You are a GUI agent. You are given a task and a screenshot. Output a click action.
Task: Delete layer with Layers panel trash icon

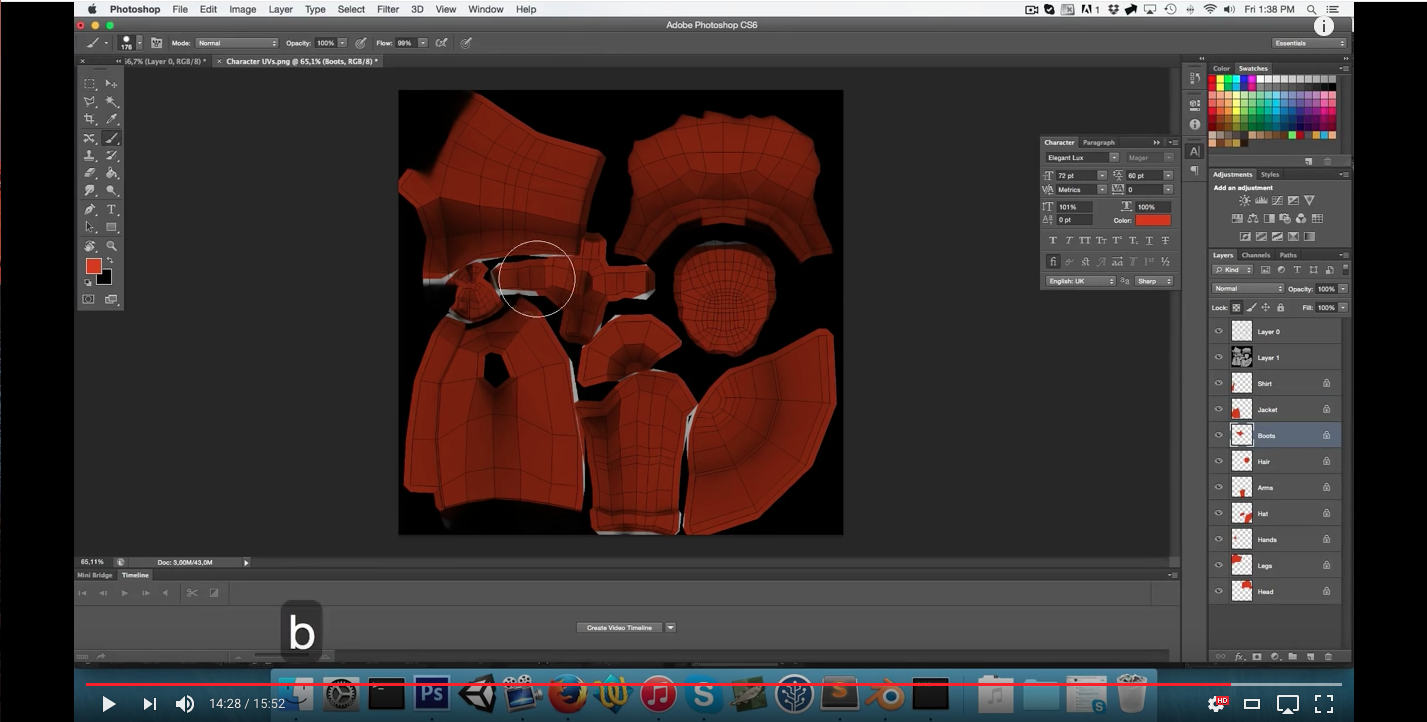coord(1328,657)
